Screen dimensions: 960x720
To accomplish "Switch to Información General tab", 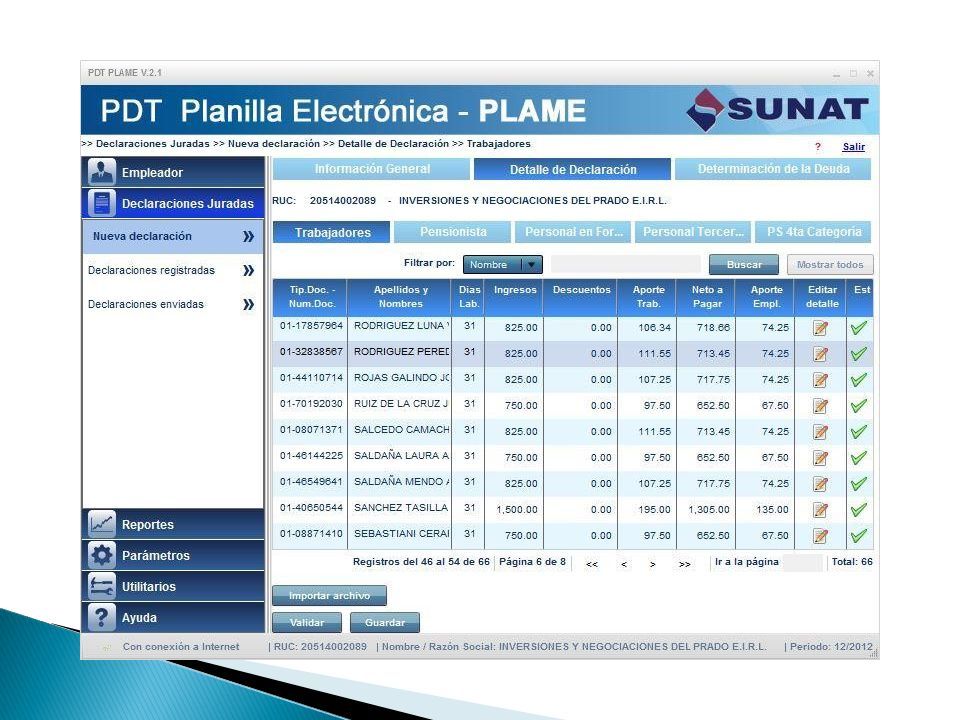I will [x=372, y=169].
